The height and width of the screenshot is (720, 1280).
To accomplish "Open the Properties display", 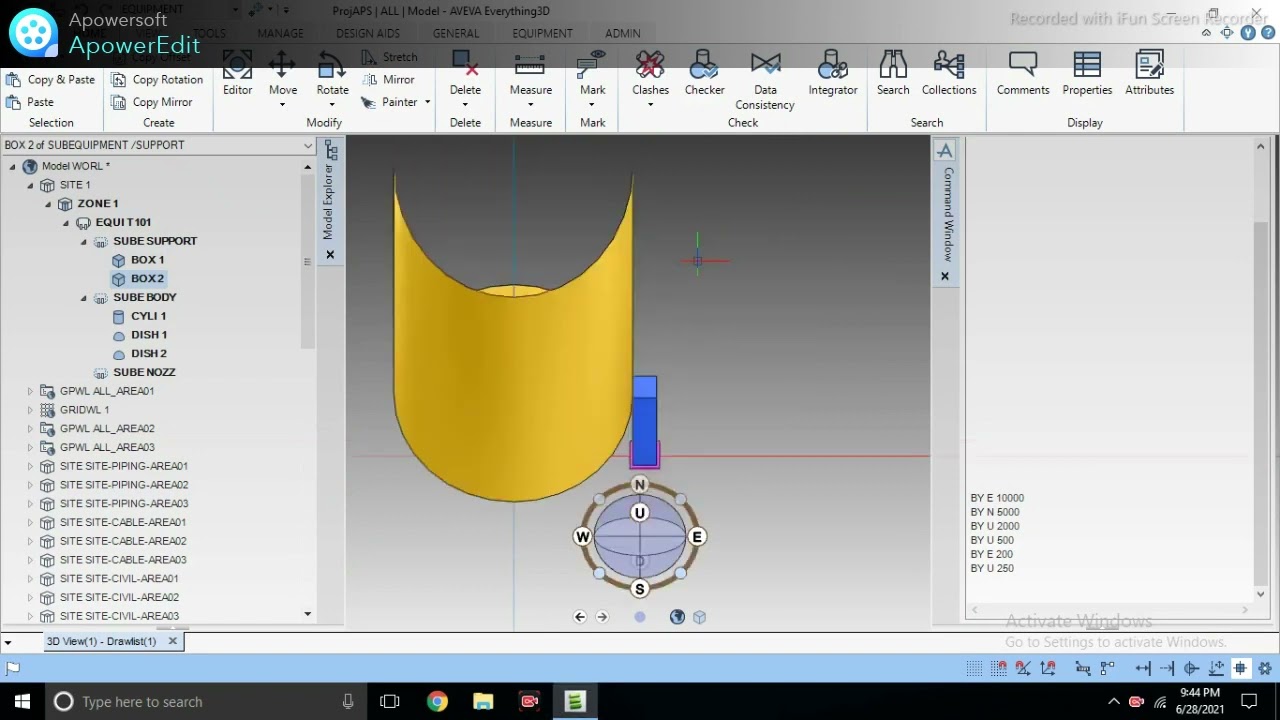I will point(1087,74).
